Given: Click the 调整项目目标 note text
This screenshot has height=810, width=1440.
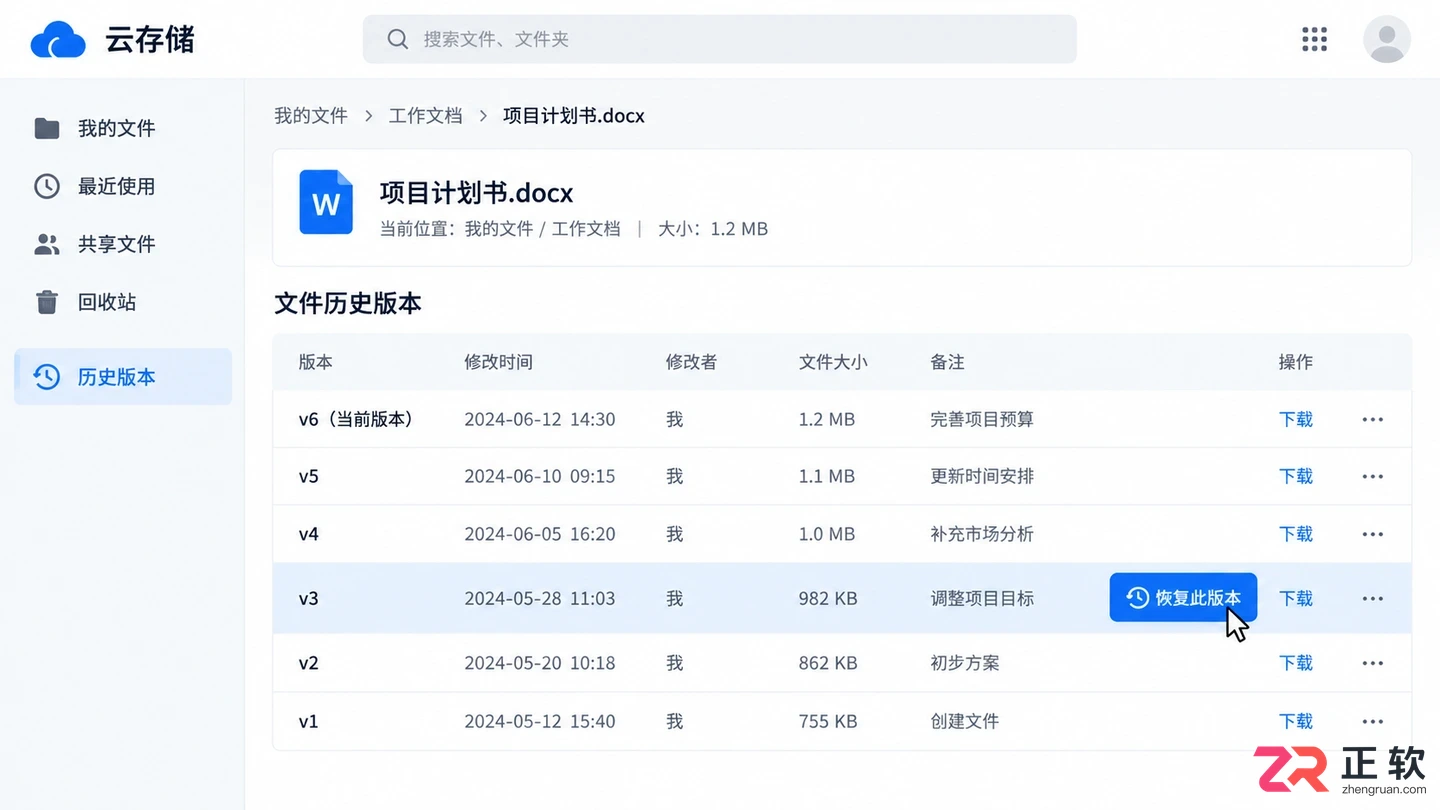Looking at the screenshot, I should 982,599.
